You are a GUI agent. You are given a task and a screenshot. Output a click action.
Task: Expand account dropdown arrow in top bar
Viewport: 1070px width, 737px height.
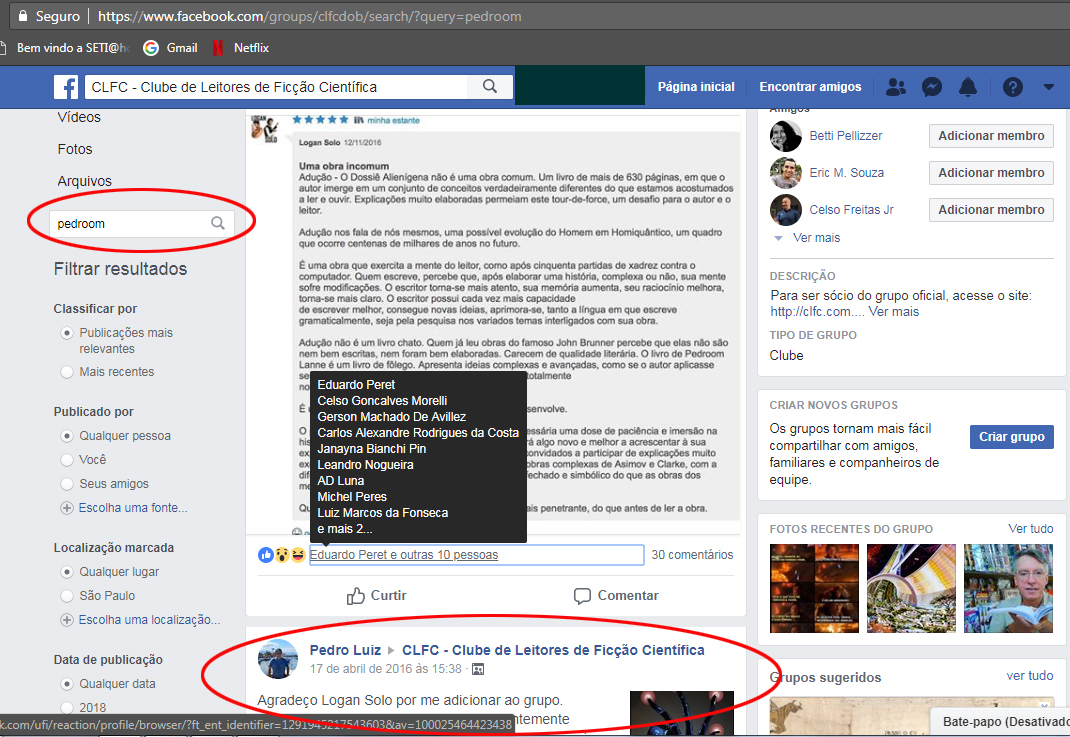point(1049,87)
